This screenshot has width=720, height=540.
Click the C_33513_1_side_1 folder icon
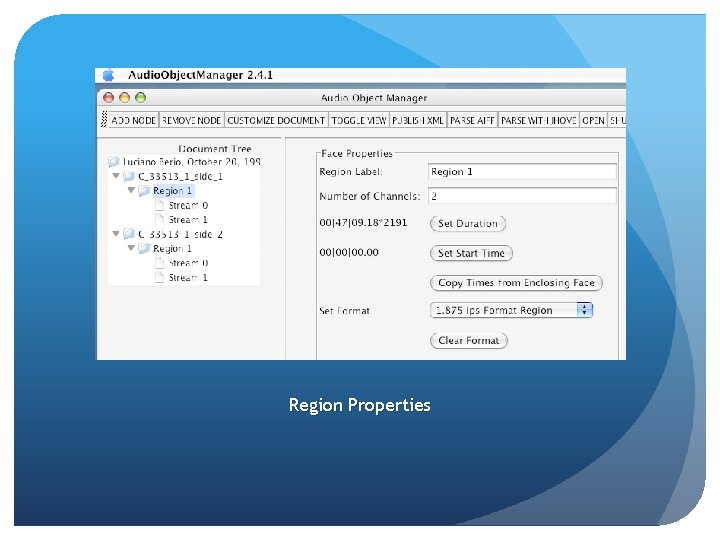(x=129, y=176)
